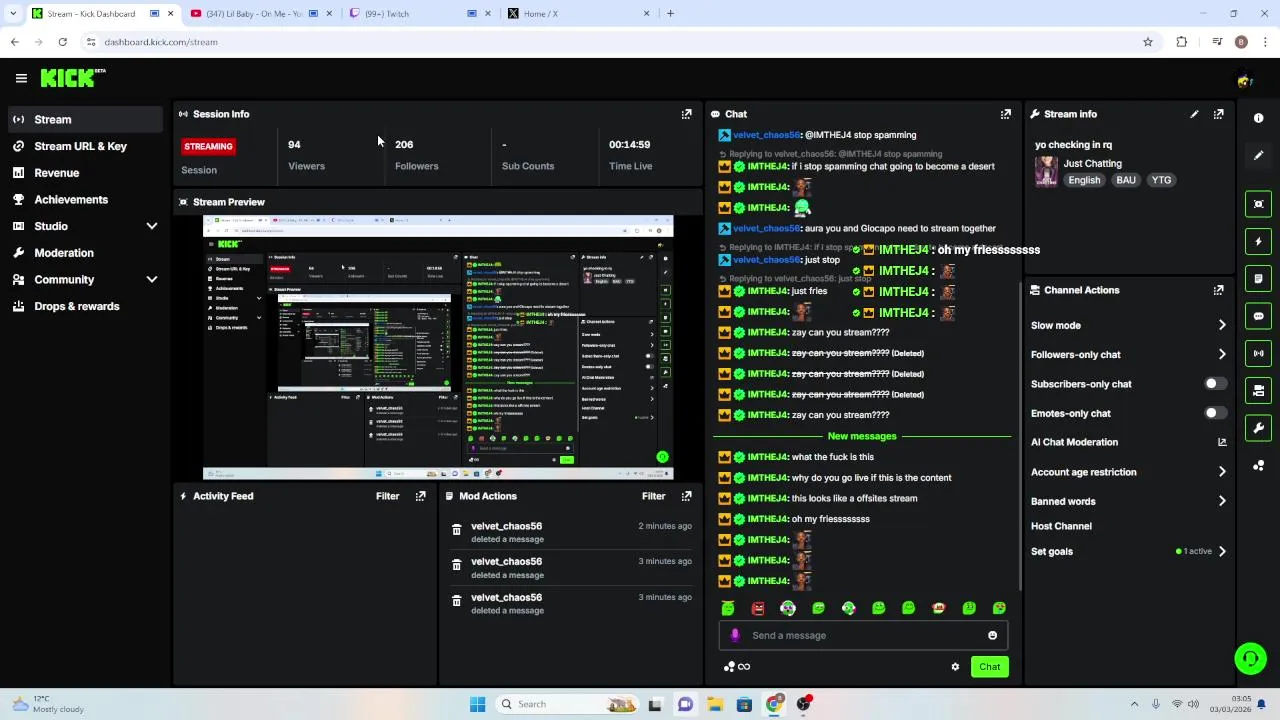The image size is (1280, 720).
Task: Open Followers-only chat options arrow
Action: [1222, 354]
